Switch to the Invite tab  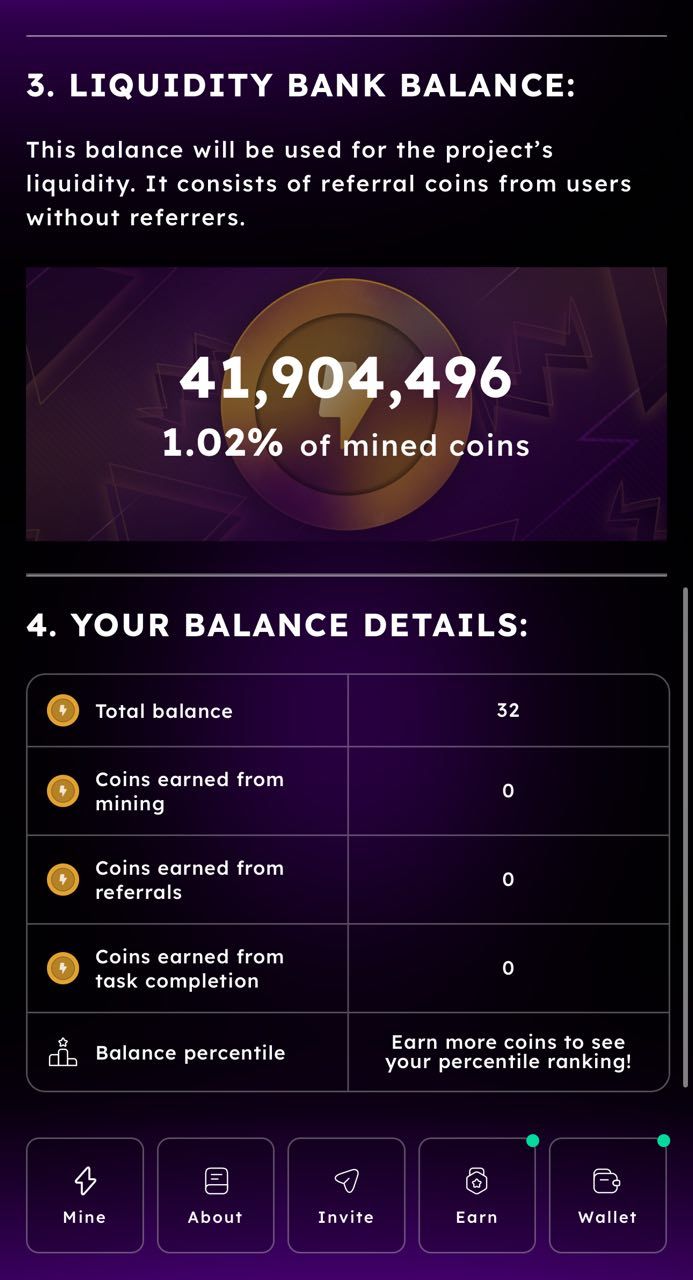tap(347, 1195)
